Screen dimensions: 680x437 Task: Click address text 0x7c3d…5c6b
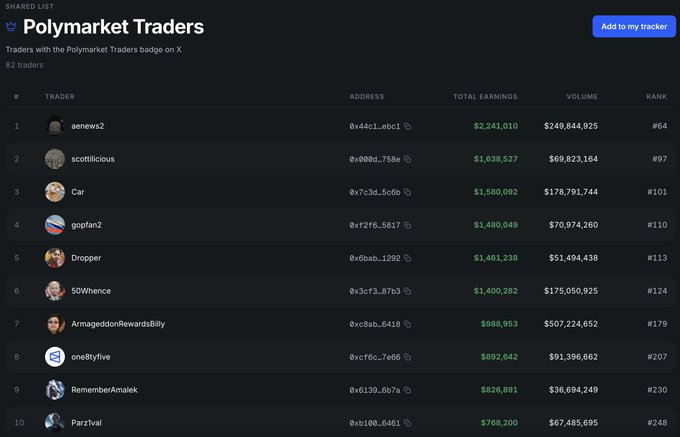[375, 192]
